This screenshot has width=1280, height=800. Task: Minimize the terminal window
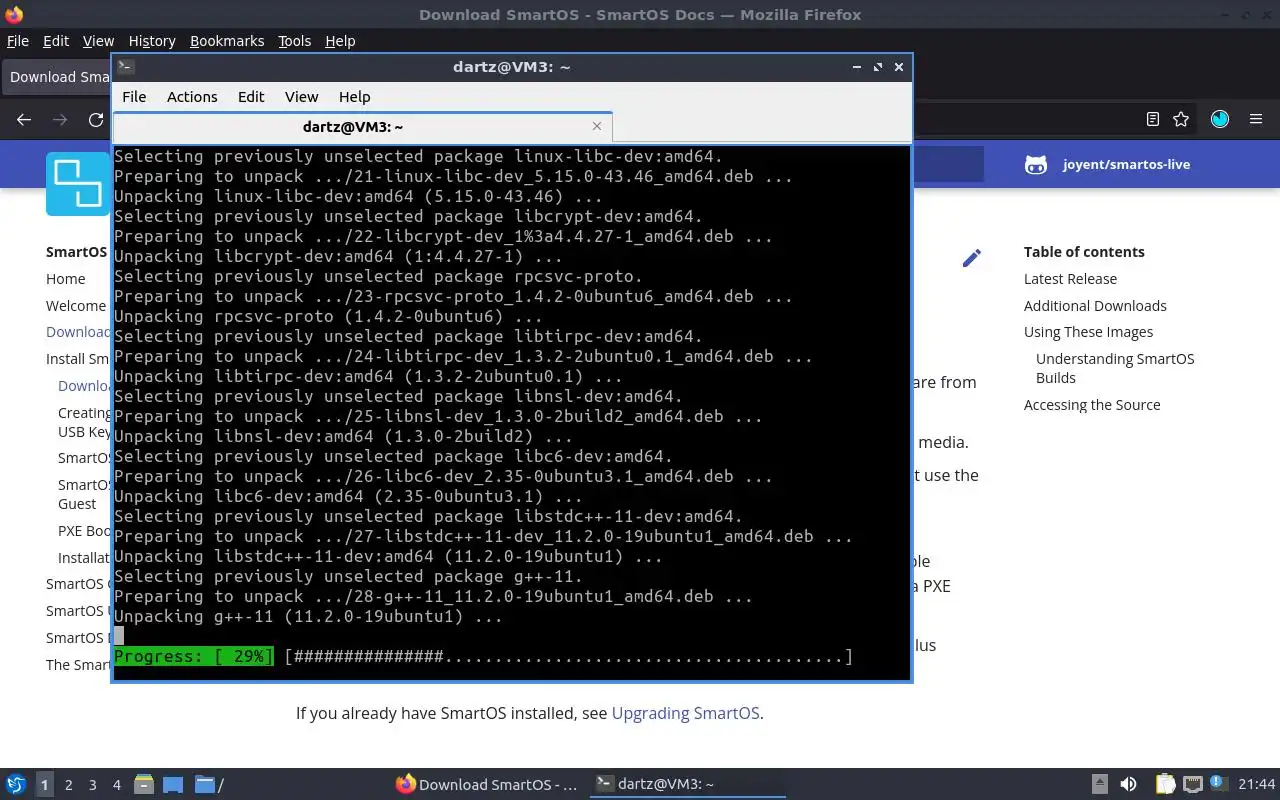tap(857, 67)
